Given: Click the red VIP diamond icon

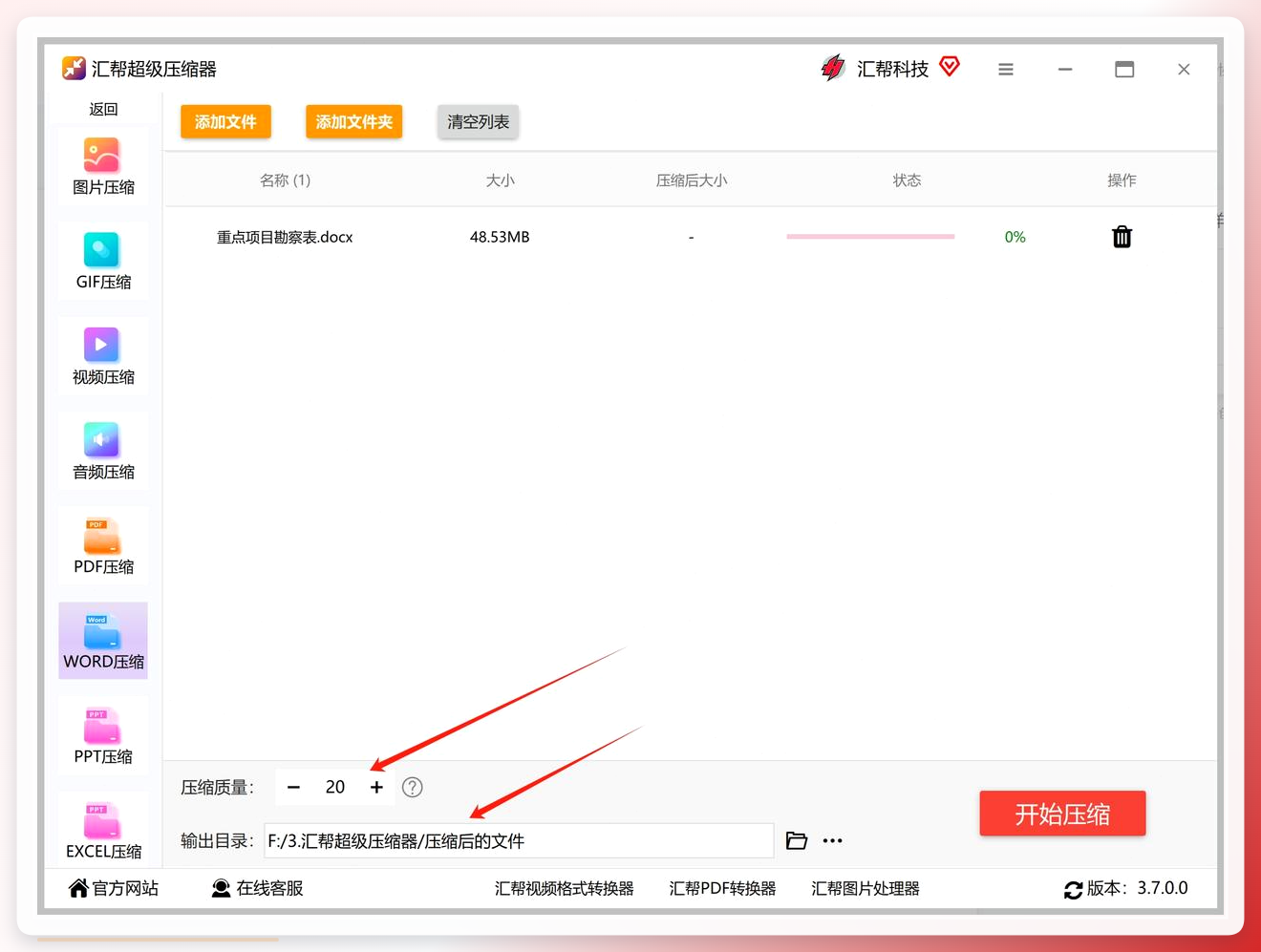Looking at the screenshot, I should (950, 67).
